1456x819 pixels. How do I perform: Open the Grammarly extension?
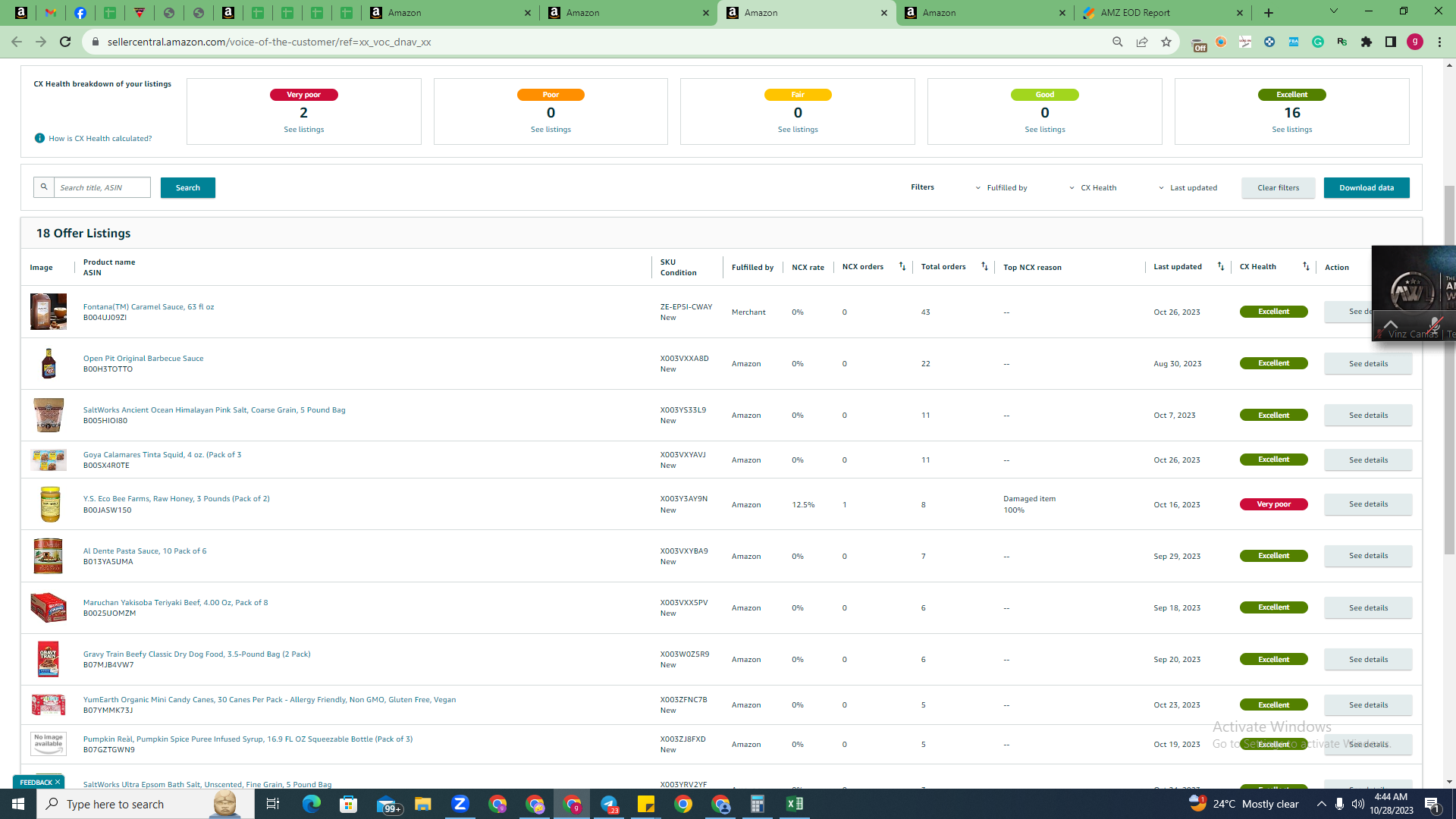[1318, 42]
